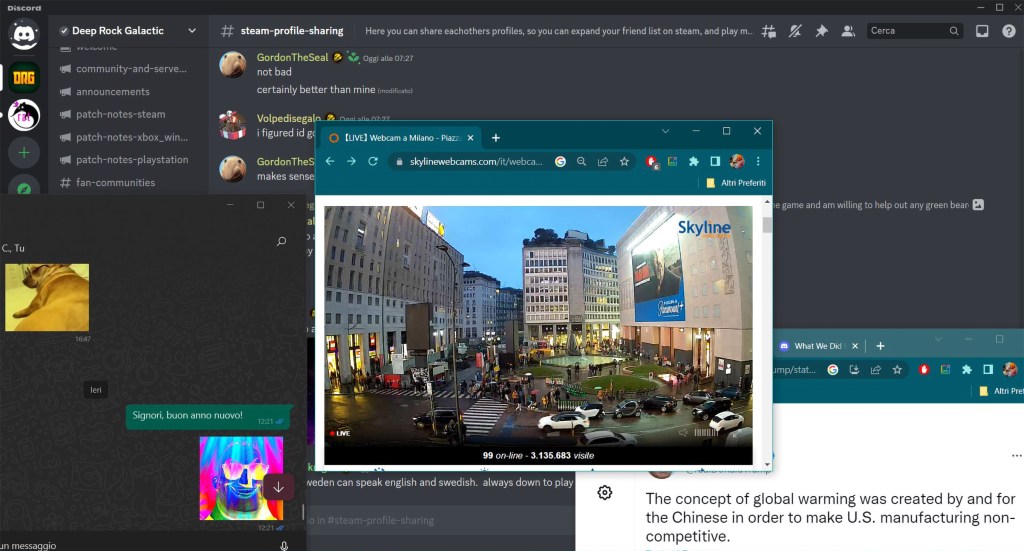This screenshot has height=551, width=1024.
Task: Toggle Chrome side panel
Action: point(715,161)
